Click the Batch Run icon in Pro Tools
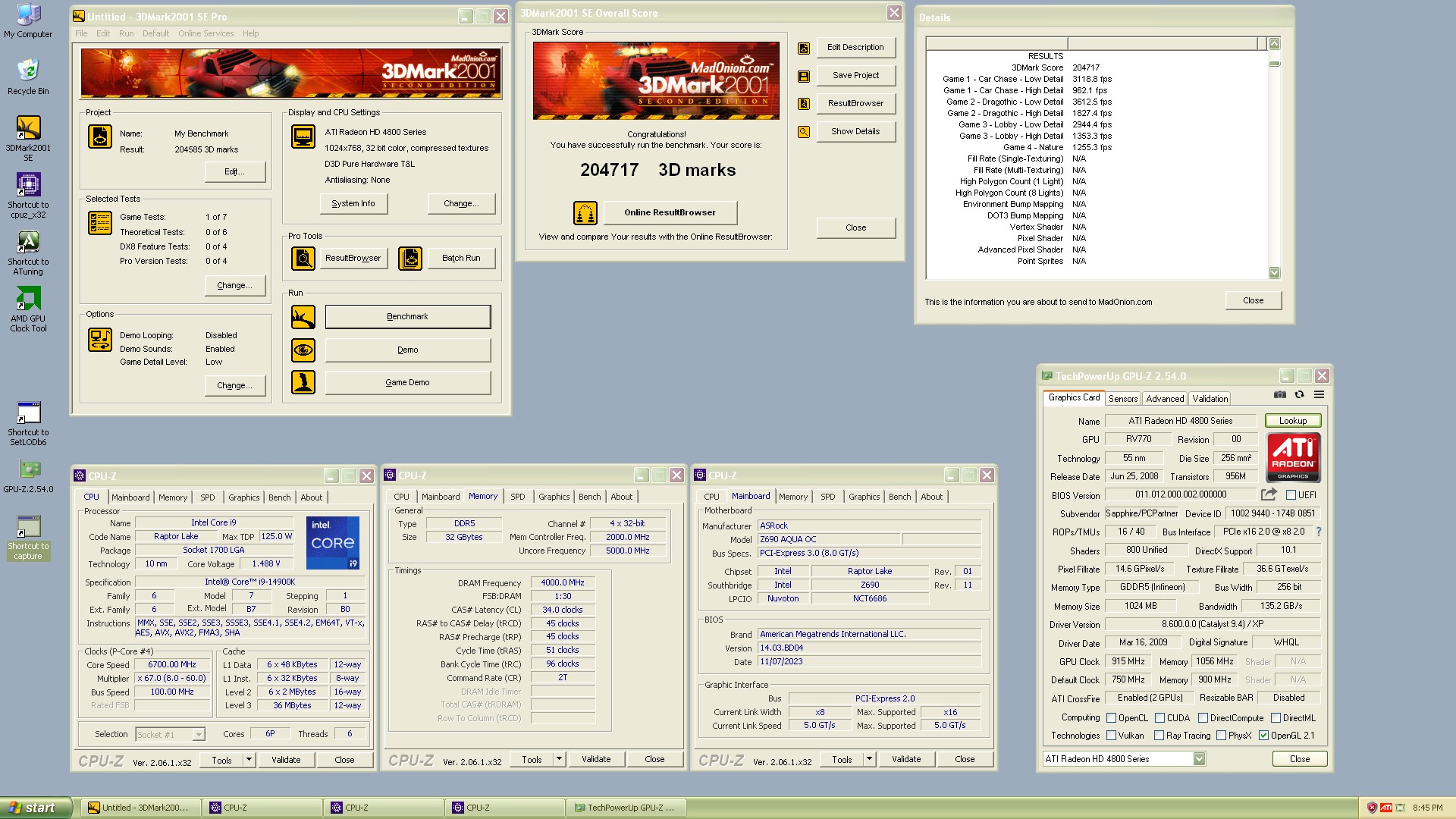Screen dimensions: 1456x819 410,259
